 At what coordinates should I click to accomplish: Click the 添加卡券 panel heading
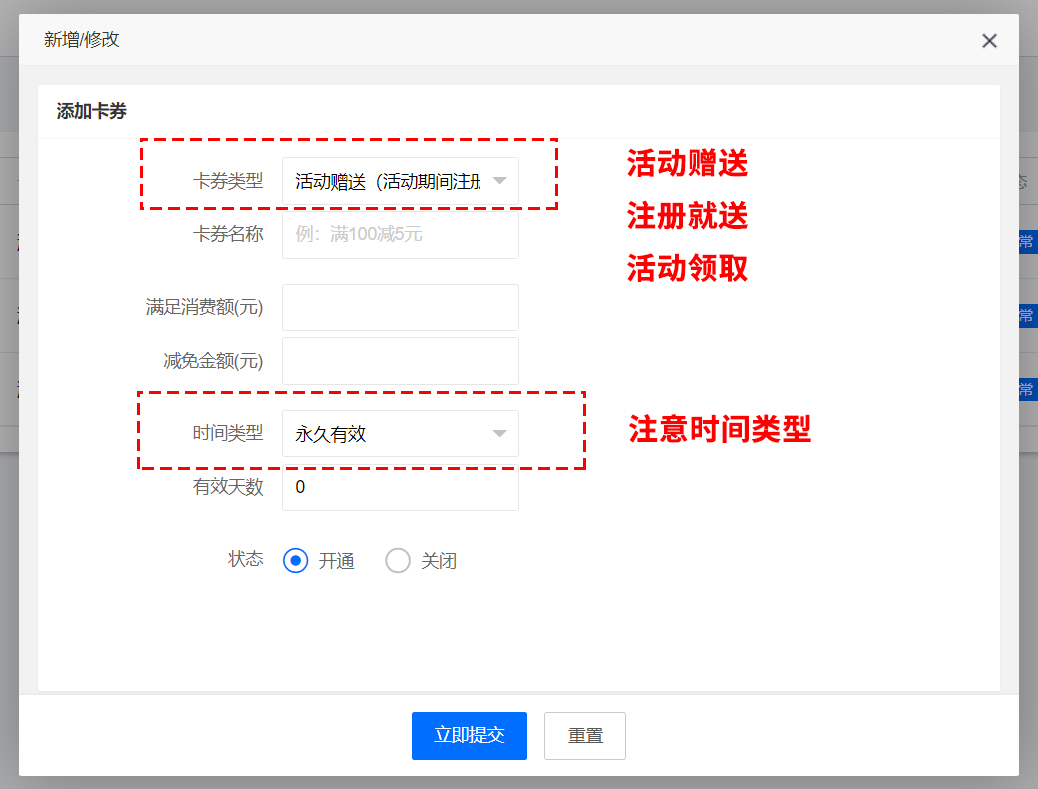pos(92,112)
